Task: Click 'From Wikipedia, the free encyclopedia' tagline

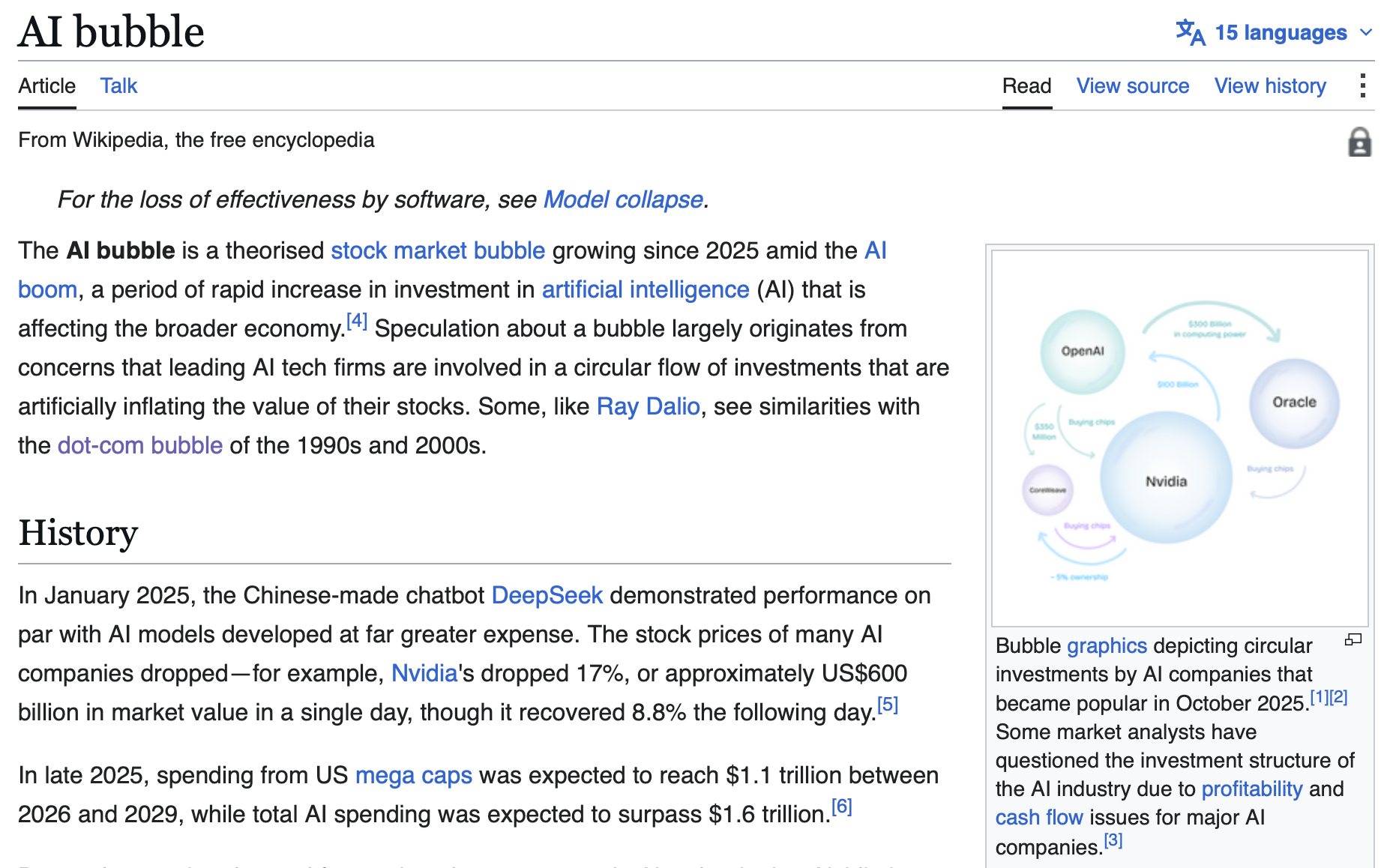Action: point(196,140)
